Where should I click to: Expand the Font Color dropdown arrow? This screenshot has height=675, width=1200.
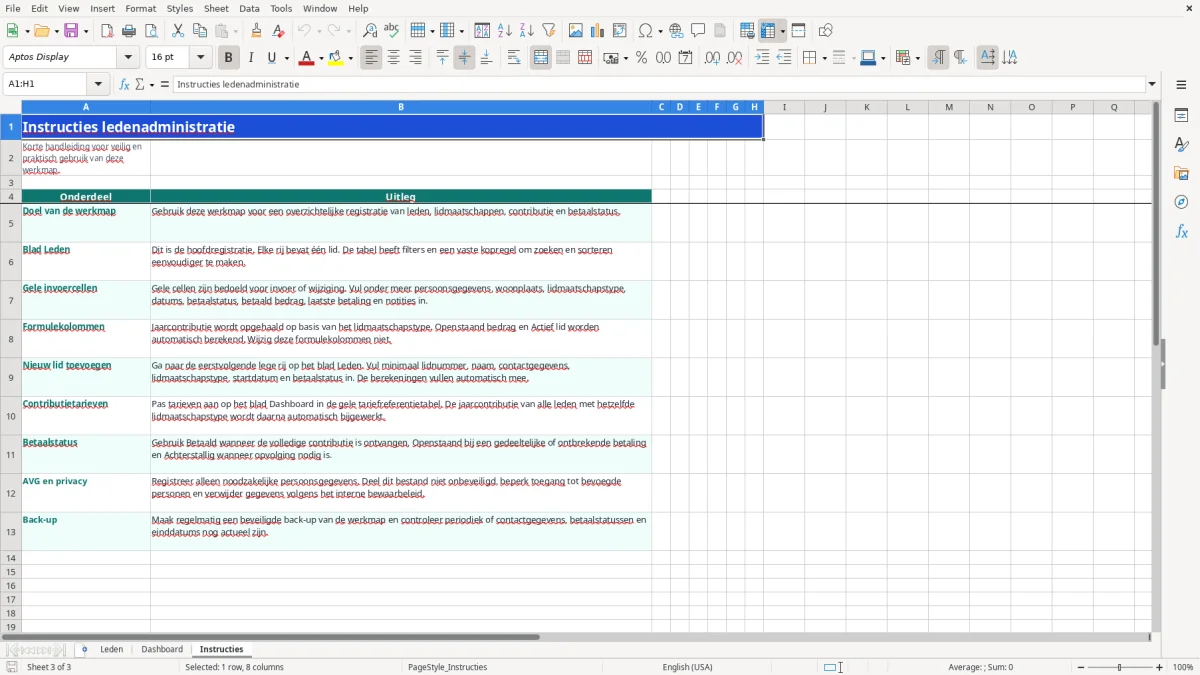pyautogui.click(x=321, y=58)
